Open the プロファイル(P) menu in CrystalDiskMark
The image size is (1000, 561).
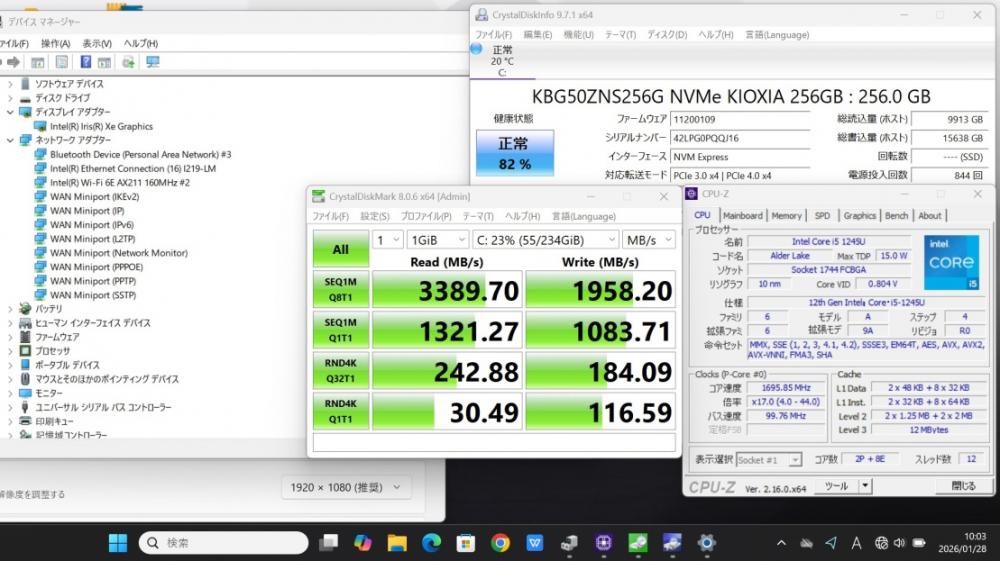426,216
